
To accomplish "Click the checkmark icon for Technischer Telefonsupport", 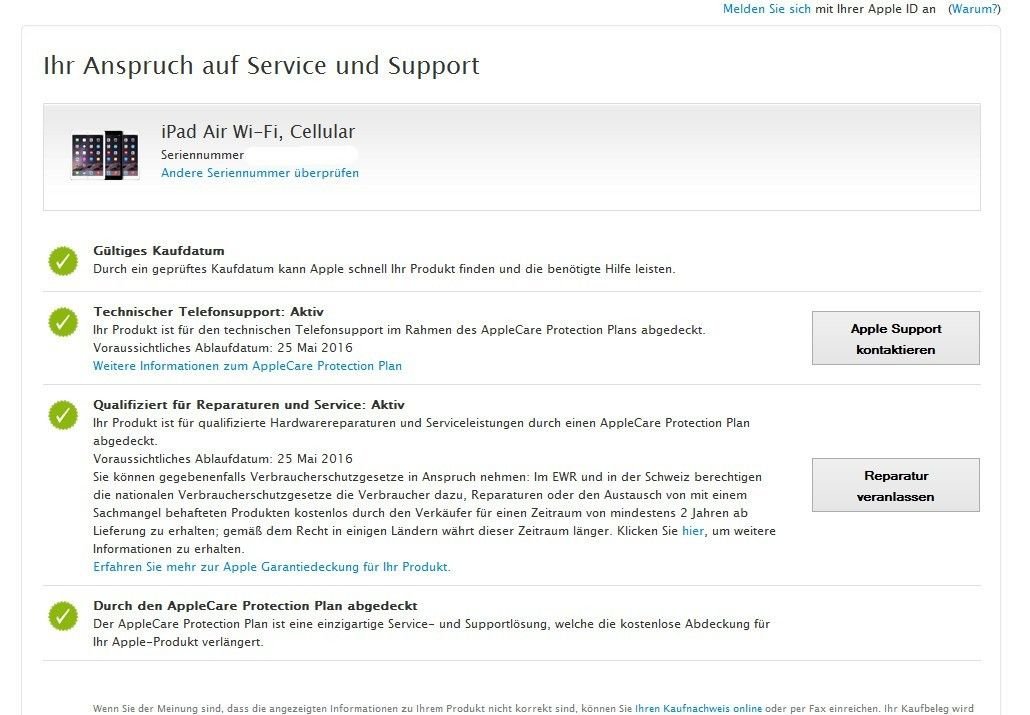I will (x=63, y=322).
